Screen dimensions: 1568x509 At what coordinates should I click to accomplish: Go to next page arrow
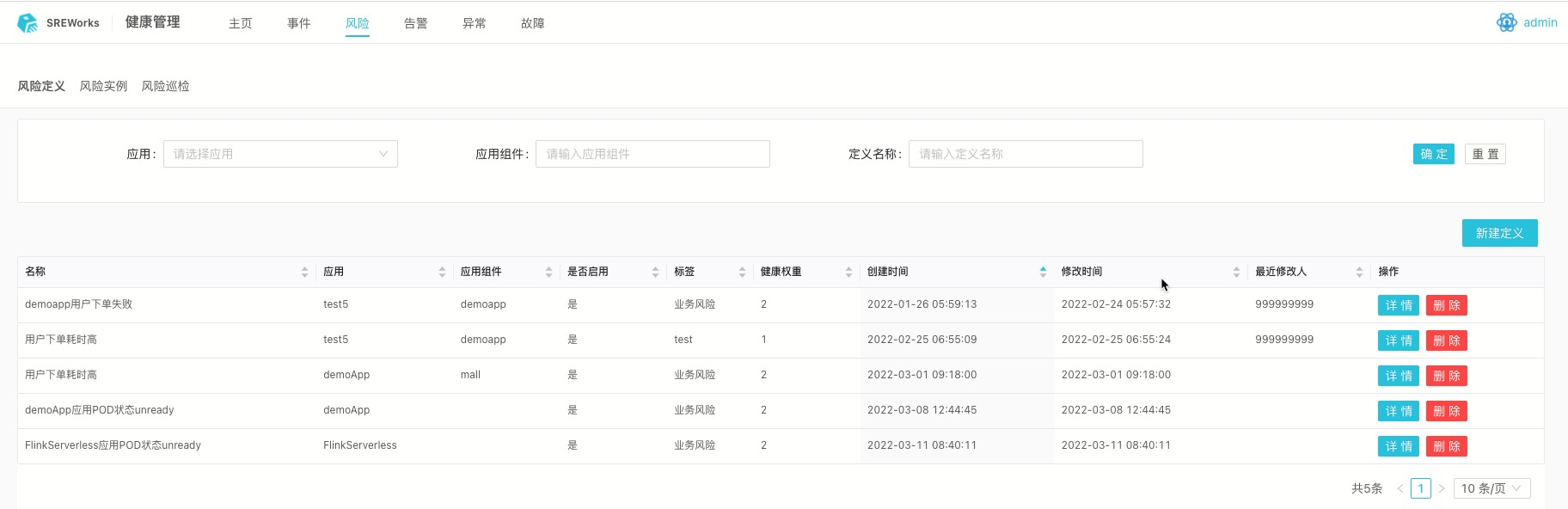[x=1442, y=488]
